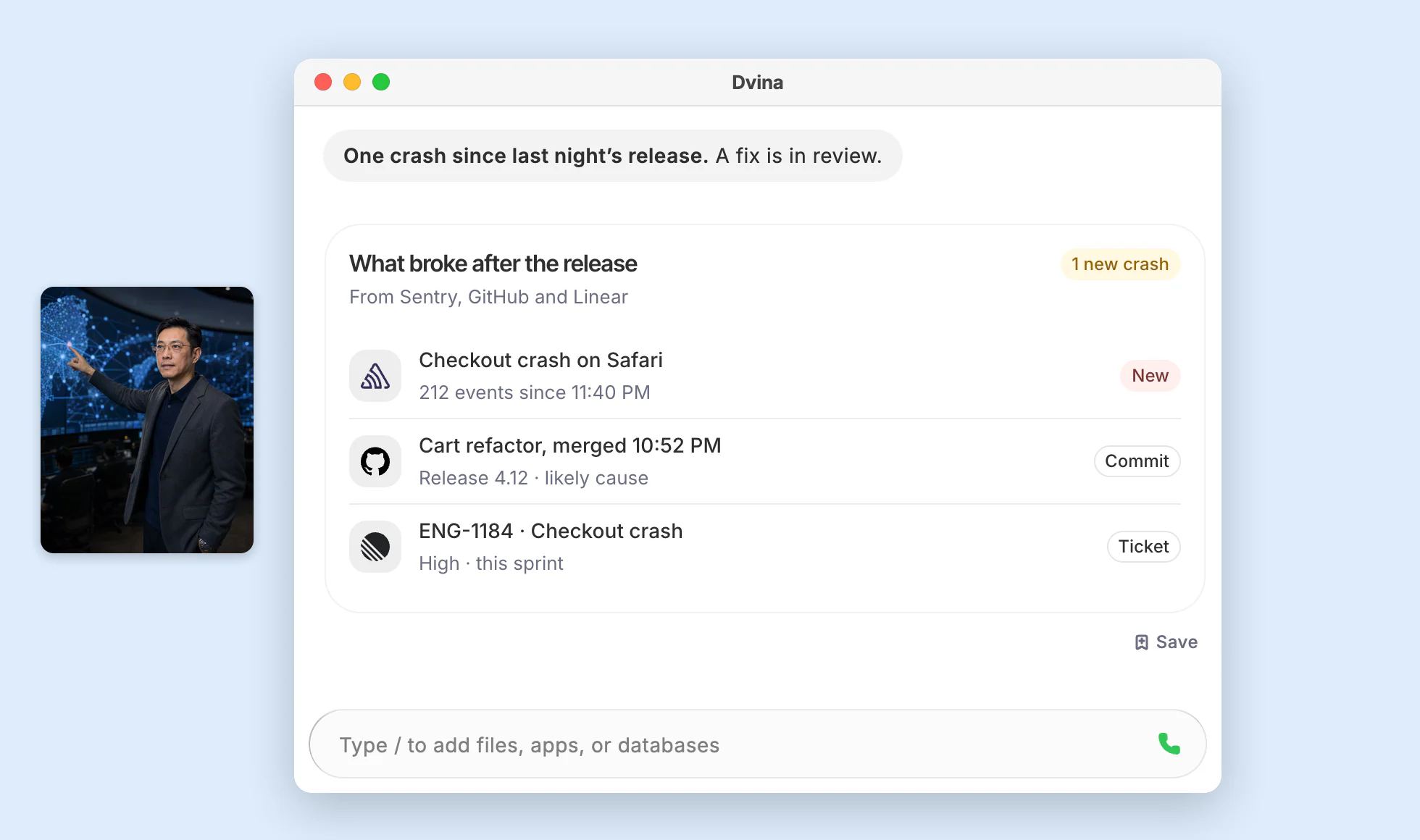Click the Dvina window title

(x=757, y=83)
